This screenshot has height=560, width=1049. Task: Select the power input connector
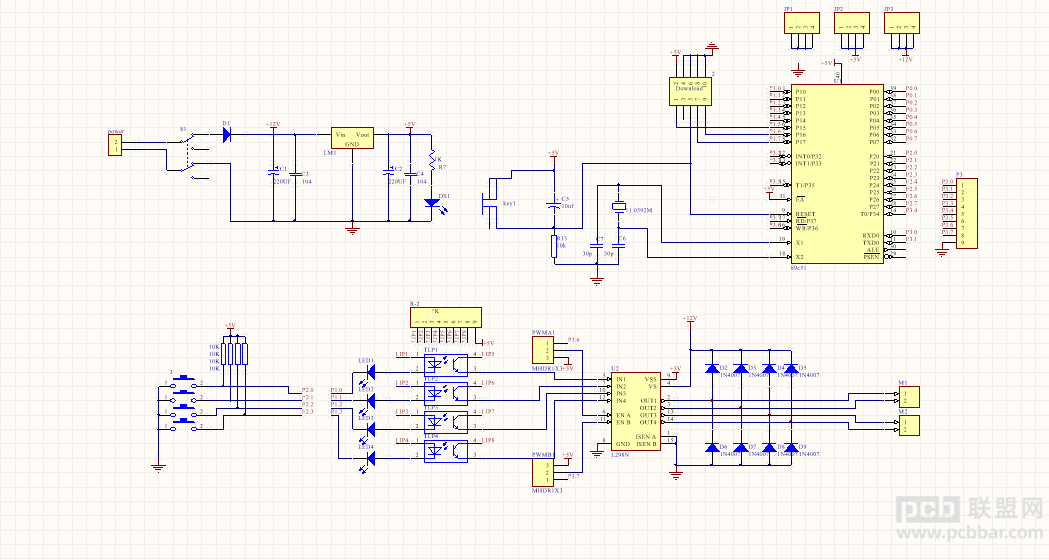click(x=115, y=145)
